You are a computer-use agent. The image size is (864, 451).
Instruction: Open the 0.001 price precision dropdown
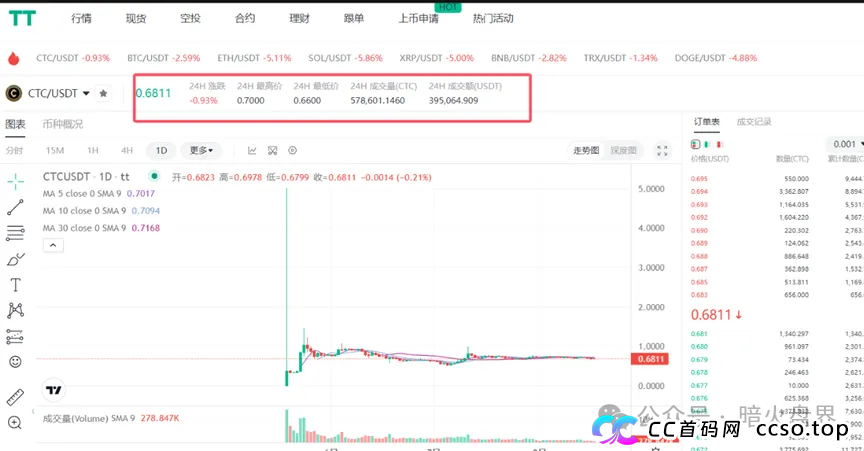click(x=846, y=144)
